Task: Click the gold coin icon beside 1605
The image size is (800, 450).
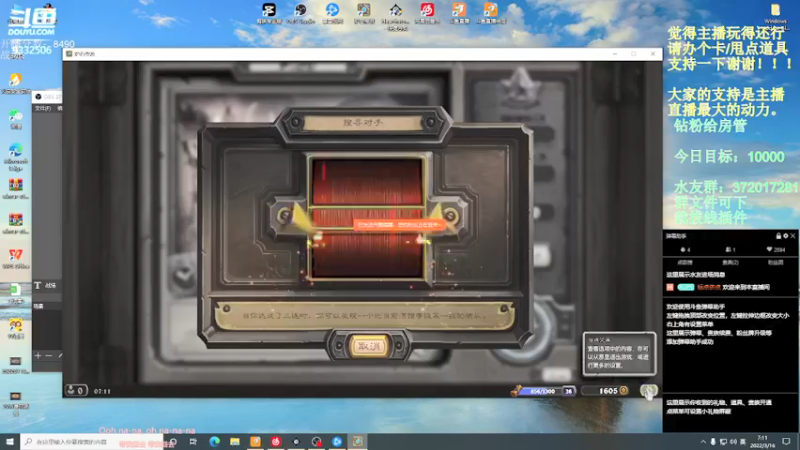Action: (x=623, y=391)
